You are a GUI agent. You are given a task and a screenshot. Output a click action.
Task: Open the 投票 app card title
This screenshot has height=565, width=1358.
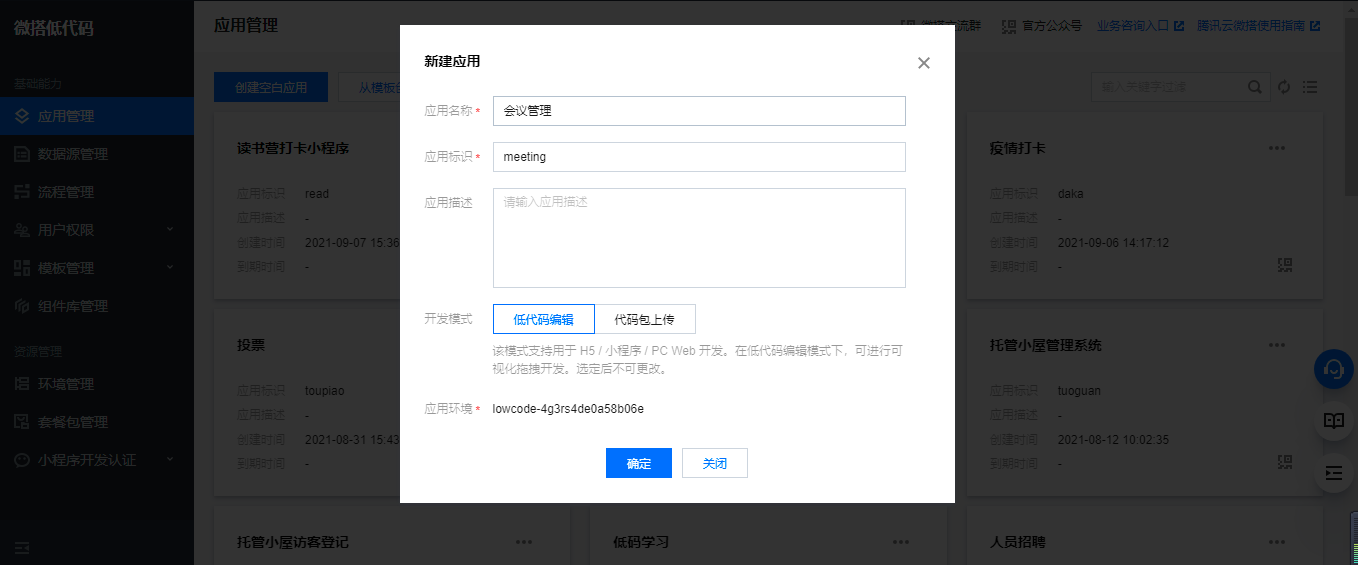pyautogui.click(x=251, y=345)
